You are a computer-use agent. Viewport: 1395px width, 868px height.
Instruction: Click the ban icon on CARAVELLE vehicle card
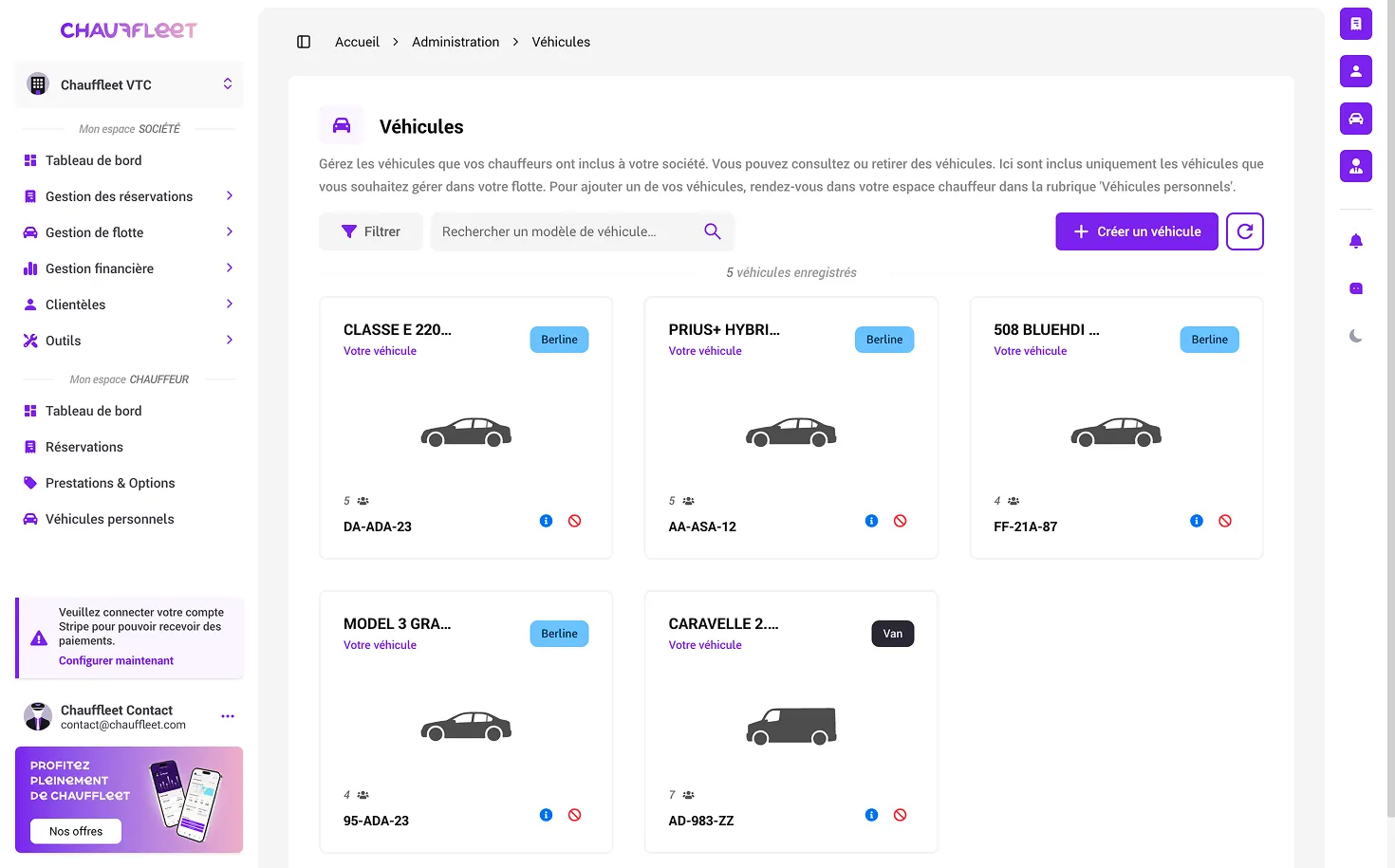[899, 814]
